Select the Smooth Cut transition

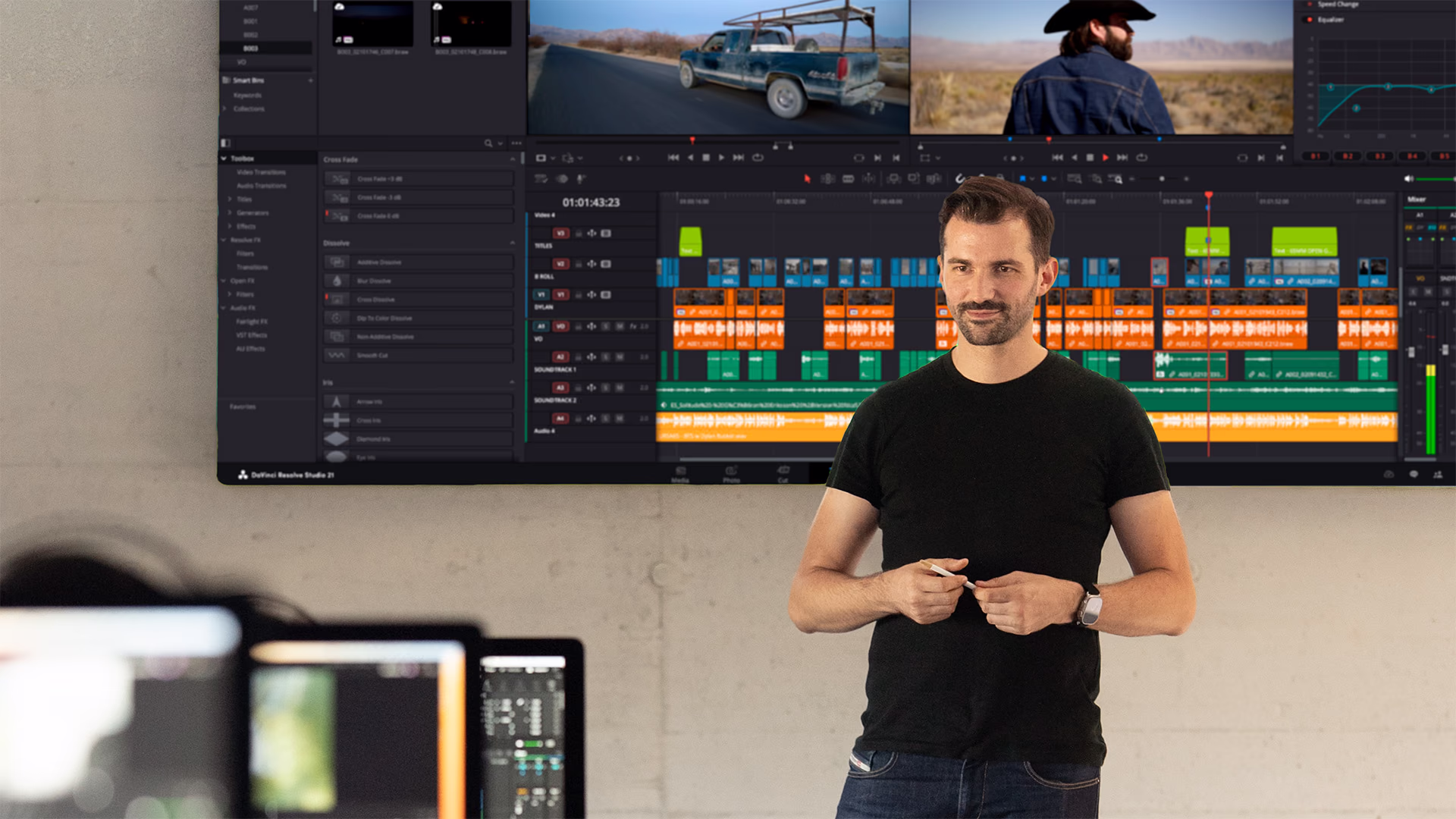pos(419,355)
